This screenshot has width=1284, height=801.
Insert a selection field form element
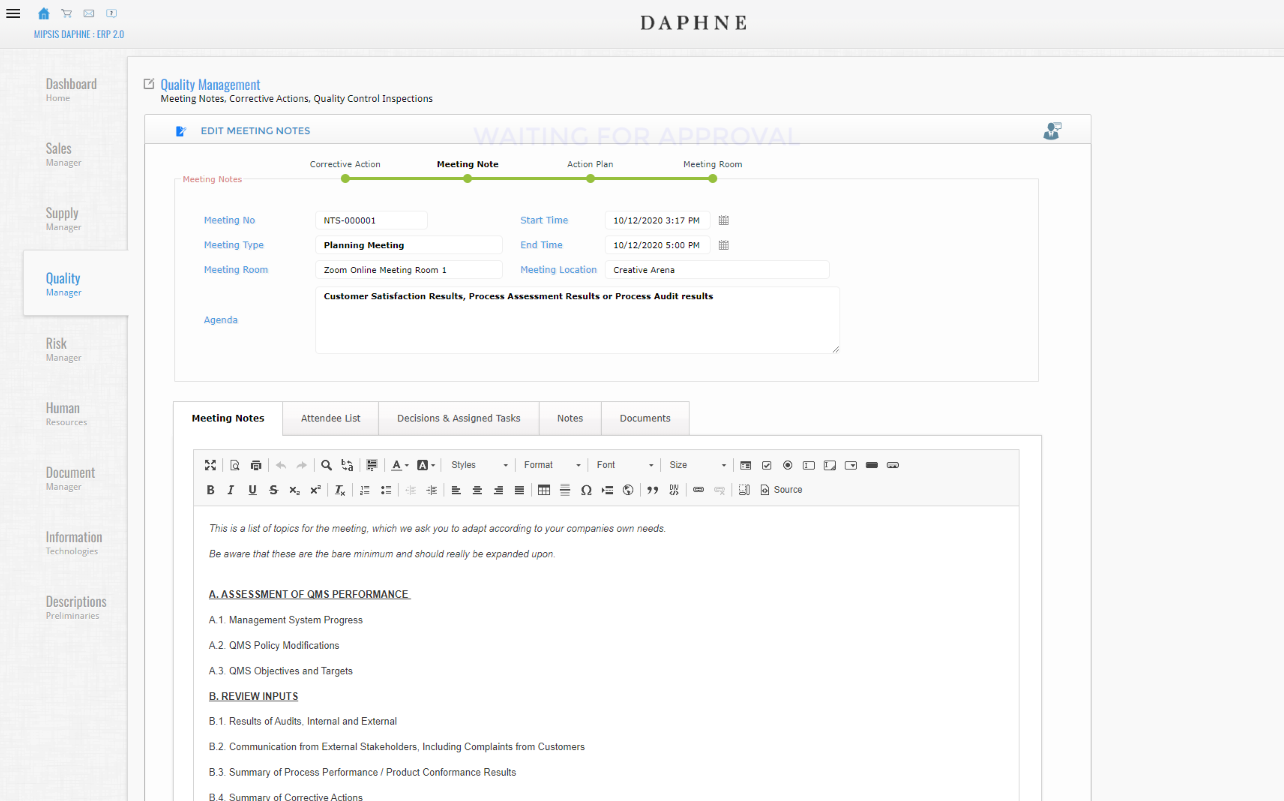point(850,465)
